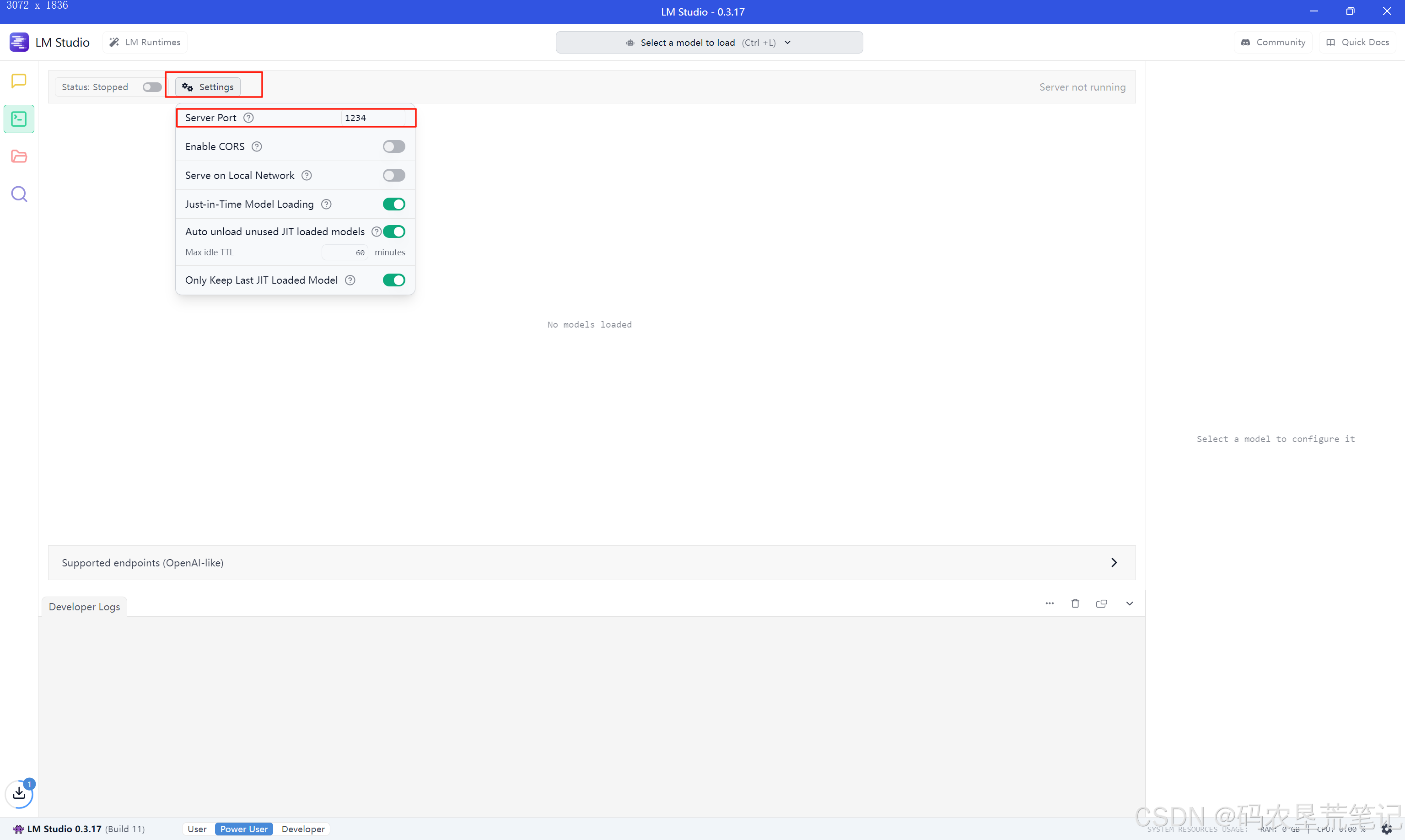The image size is (1405, 840).
Task: Toggle server Status Stopped switch
Action: pos(151,87)
